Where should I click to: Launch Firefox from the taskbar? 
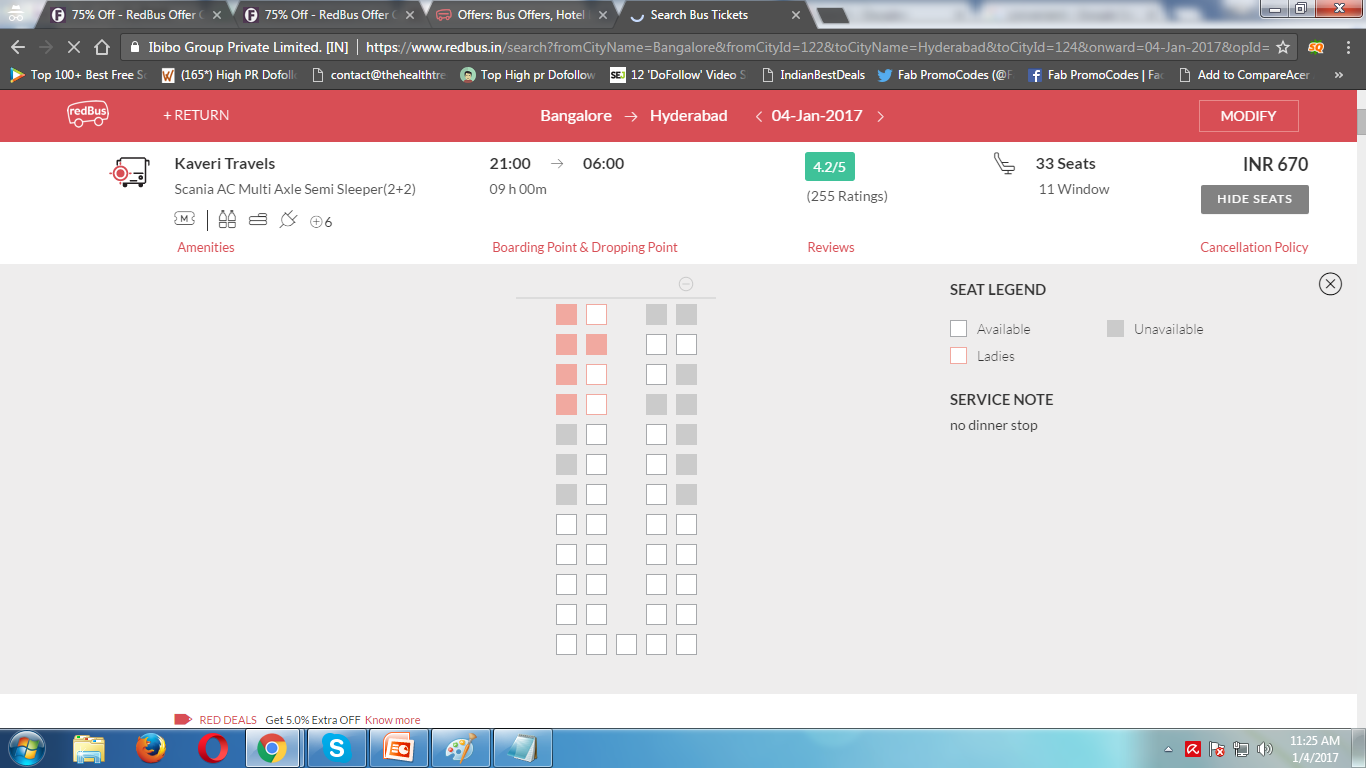click(x=150, y=748)
